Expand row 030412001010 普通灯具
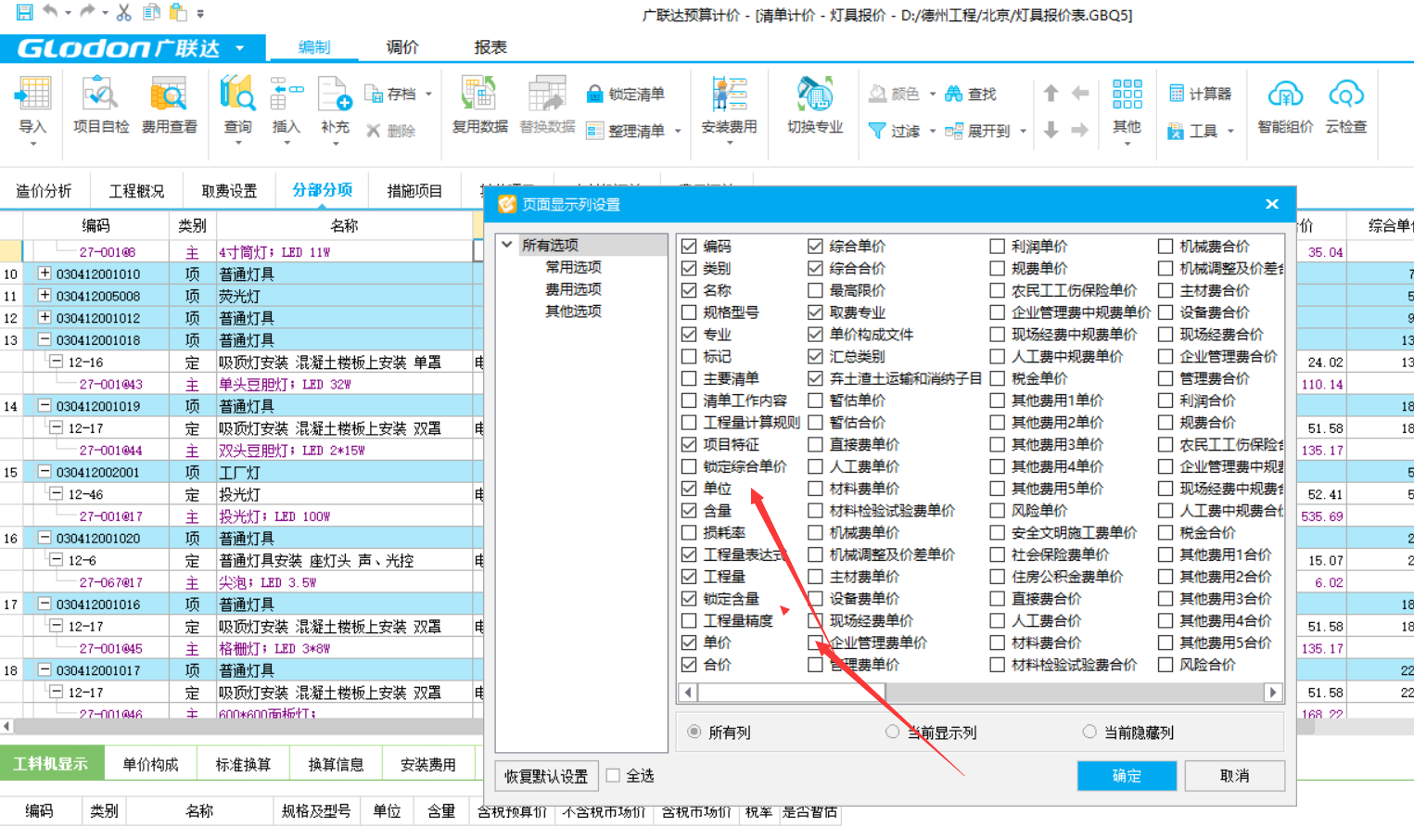This screenshot has width=1414, height=840. [44, 274]
